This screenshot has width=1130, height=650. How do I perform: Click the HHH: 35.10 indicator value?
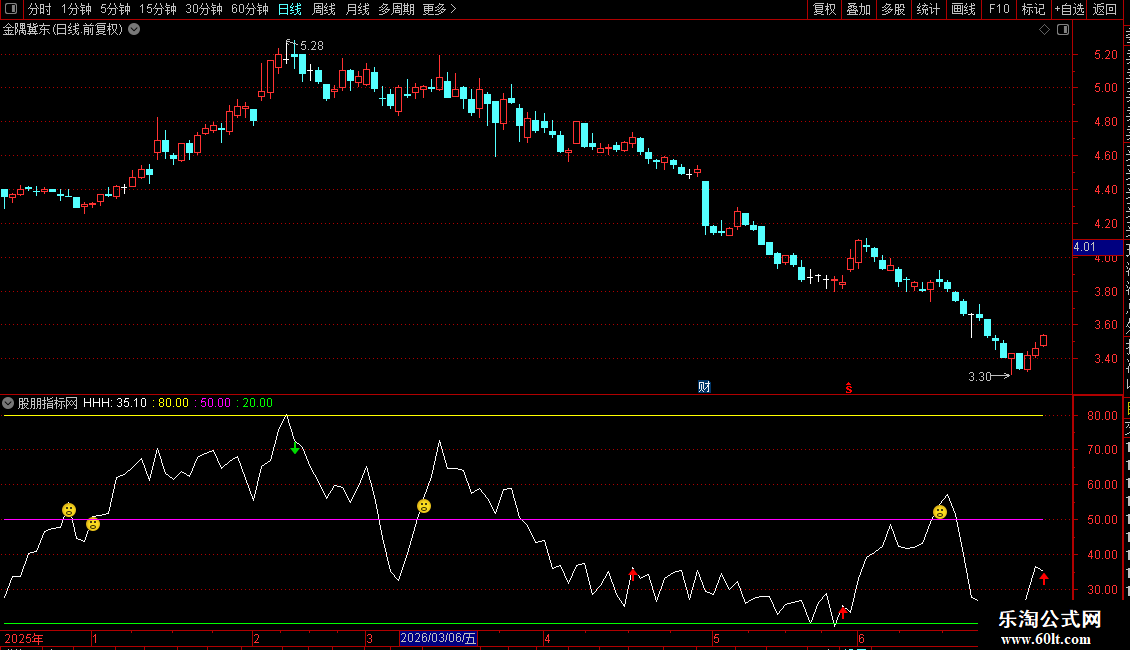pos(115,403)
